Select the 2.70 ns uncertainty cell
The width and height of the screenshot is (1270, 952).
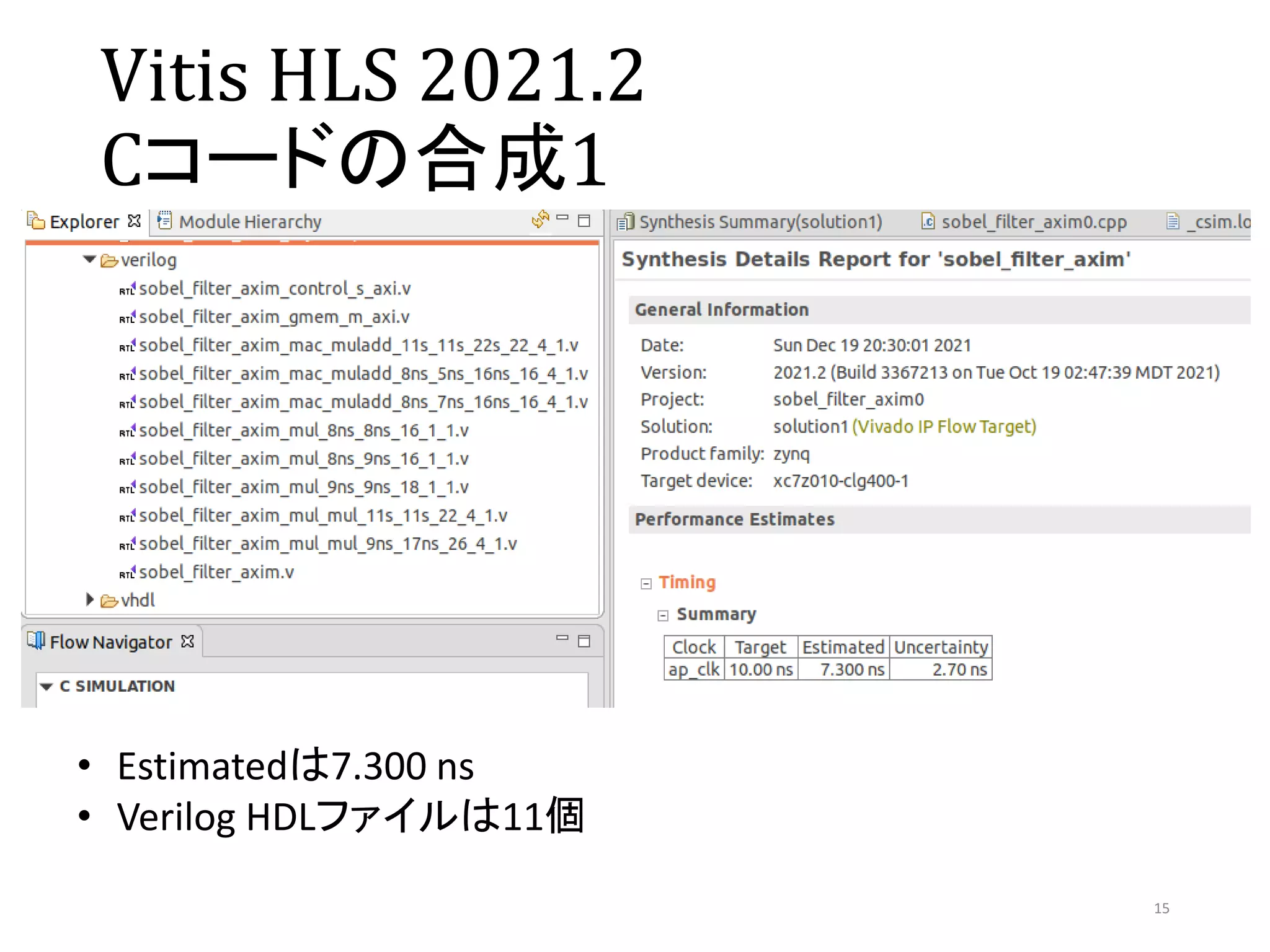point(941,669)
